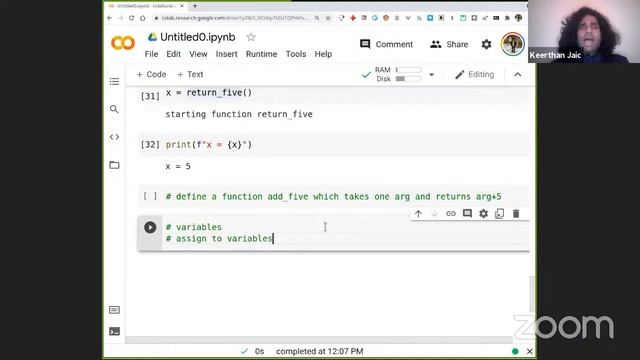This screenshot has height=360, width=640.
Task: Rename the Untitled0.ipynb notebook title
Action: click(x=198, y=37)
